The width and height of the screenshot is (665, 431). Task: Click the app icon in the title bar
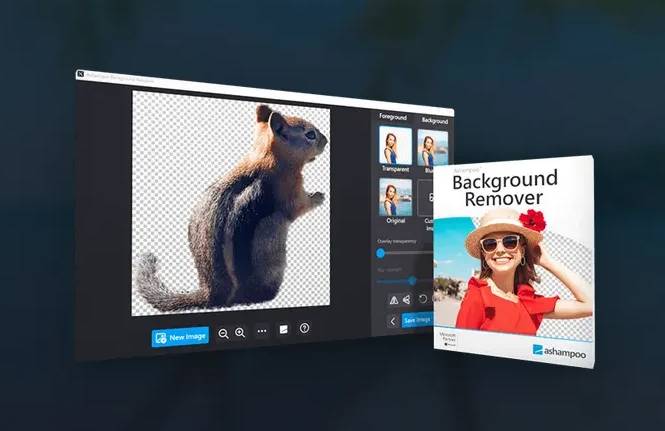tap(81, 74)
